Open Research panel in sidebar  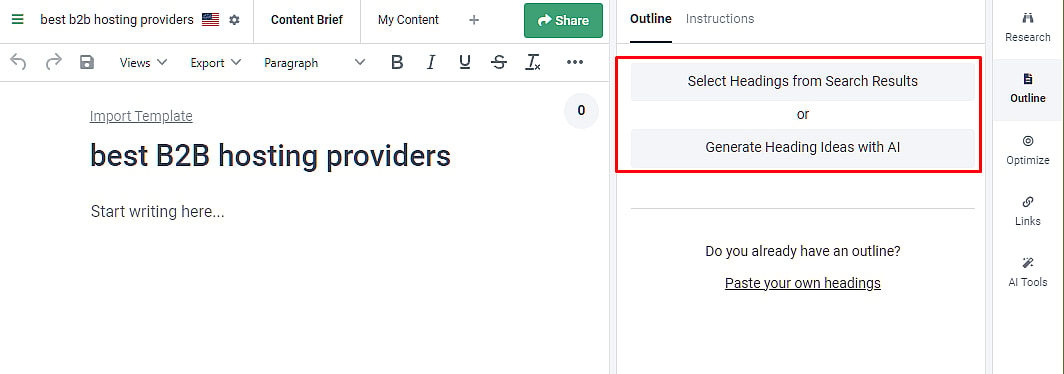tap(1027, 27)
